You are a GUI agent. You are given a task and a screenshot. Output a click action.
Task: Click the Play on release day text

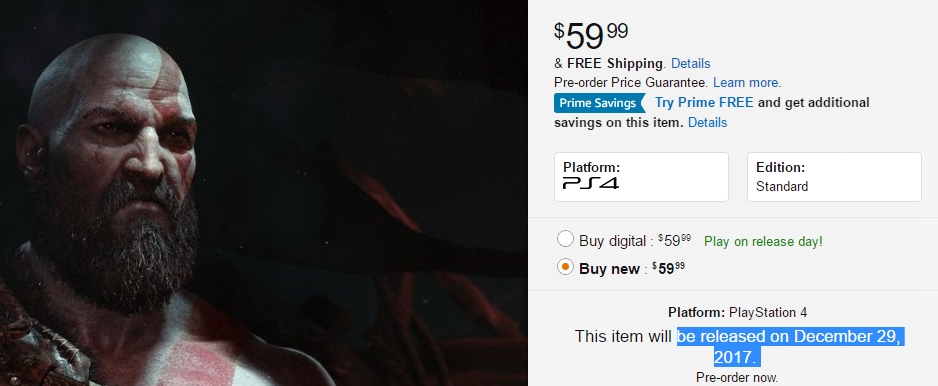[x=763, y=242]
